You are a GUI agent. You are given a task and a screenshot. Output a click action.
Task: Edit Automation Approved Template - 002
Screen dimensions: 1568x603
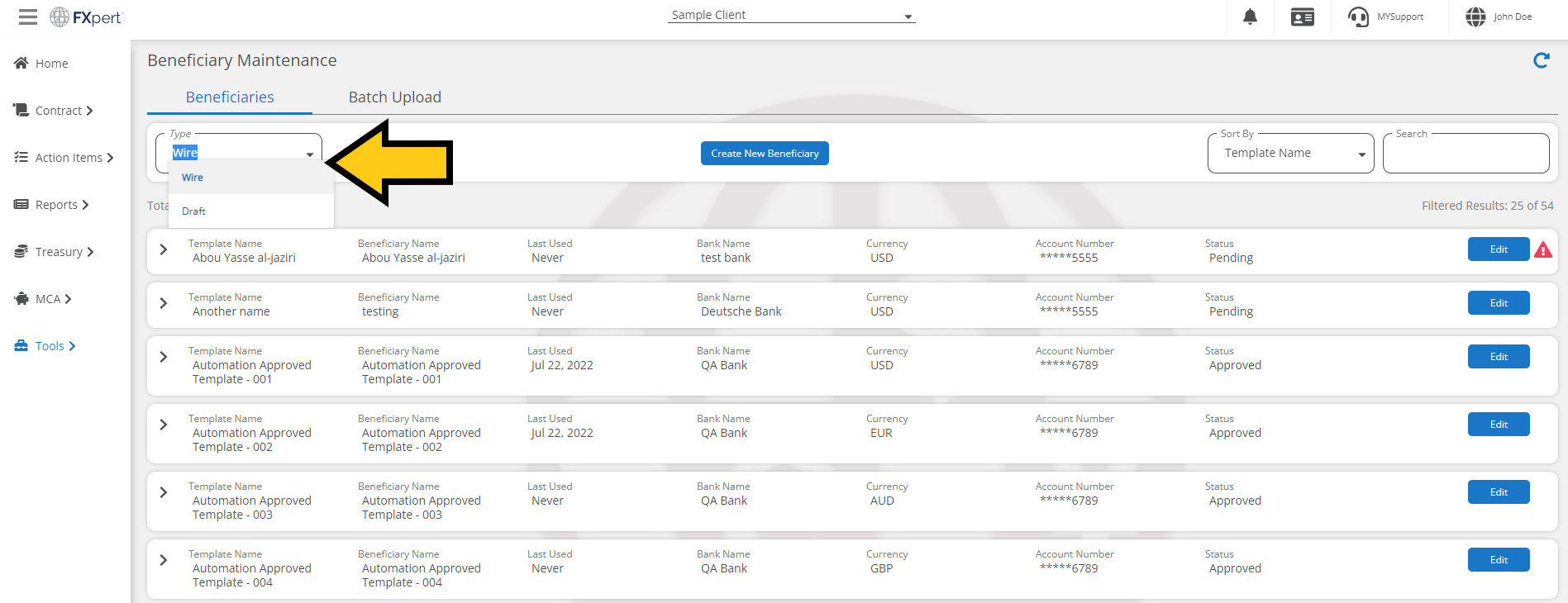[1499, 425]
